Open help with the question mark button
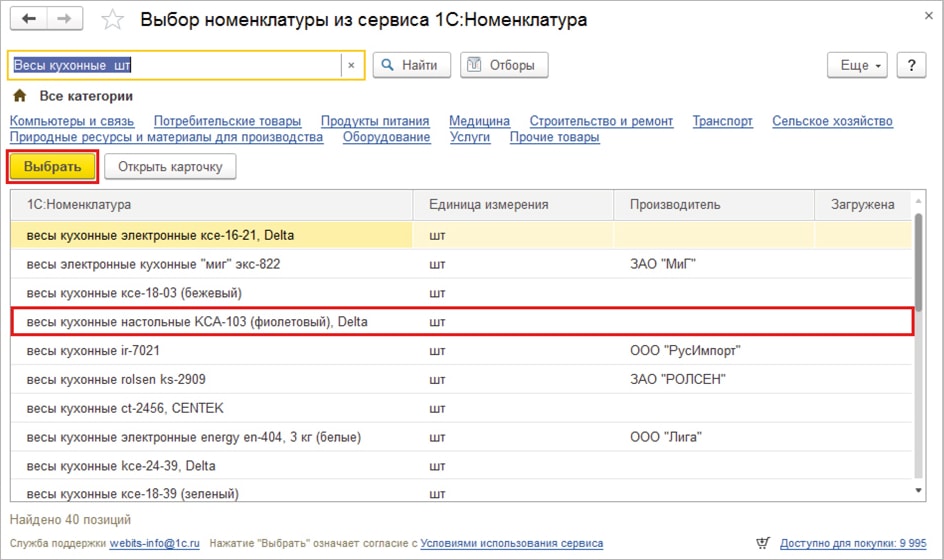 [911, 66]
